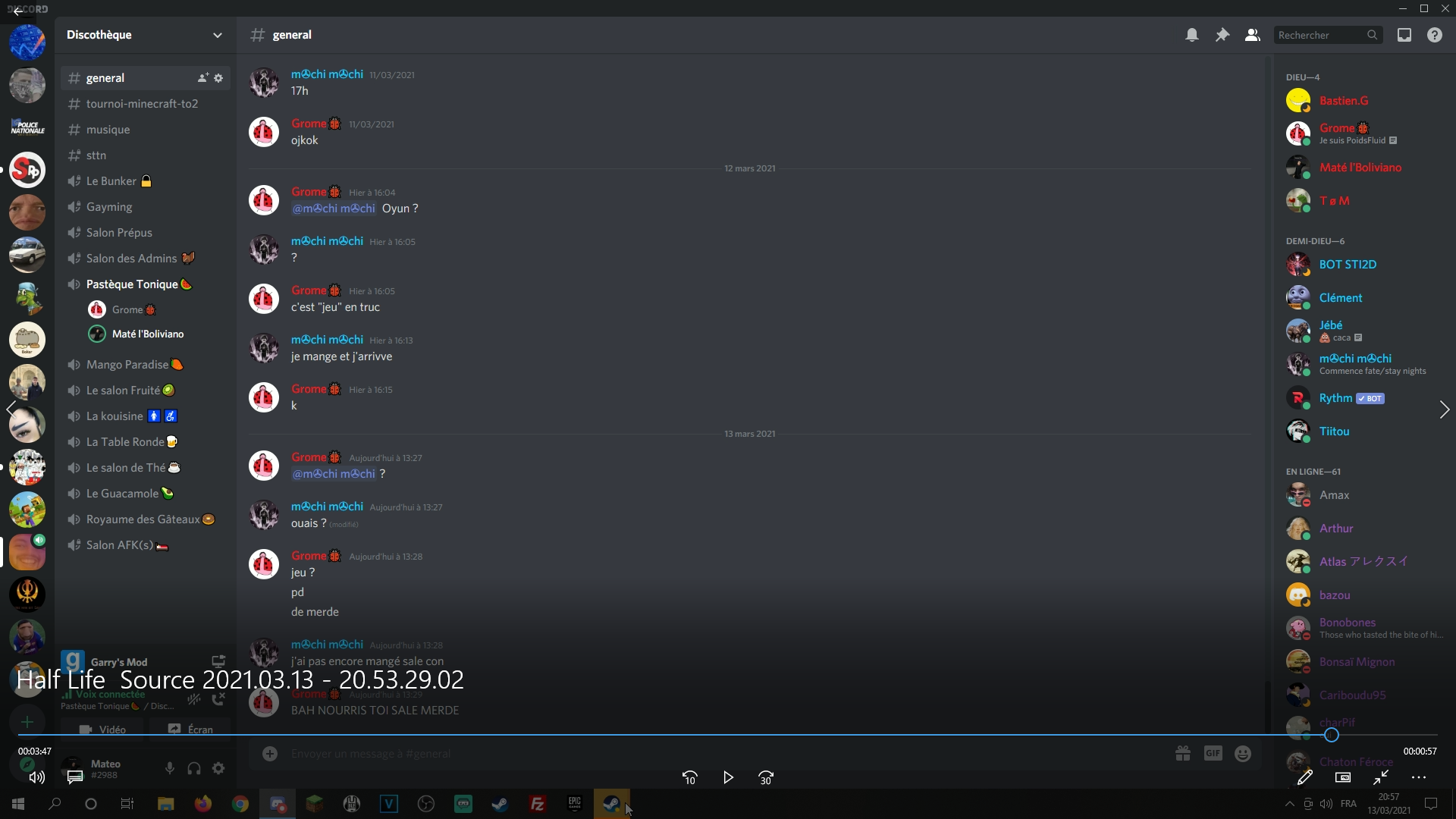Screen dimensions: 1456x819
Task: Exit full screen with the arrows icon
Action: [x=1381, y=777]
